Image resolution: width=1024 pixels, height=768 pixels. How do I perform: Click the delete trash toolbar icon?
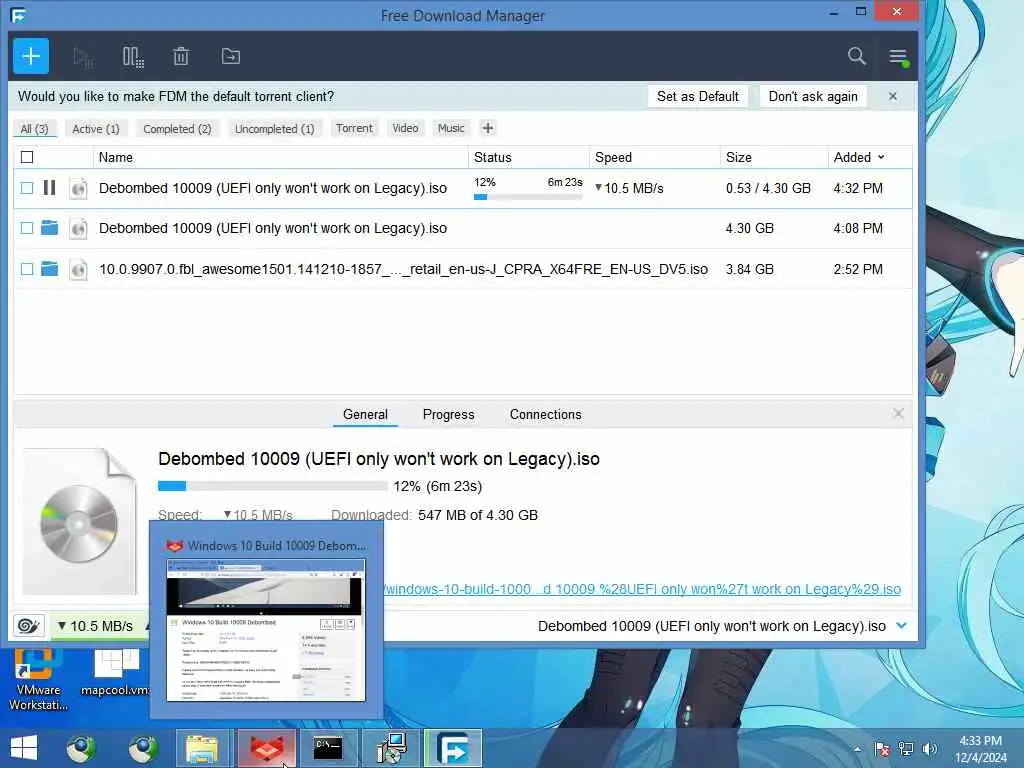(x=181, y=57)
